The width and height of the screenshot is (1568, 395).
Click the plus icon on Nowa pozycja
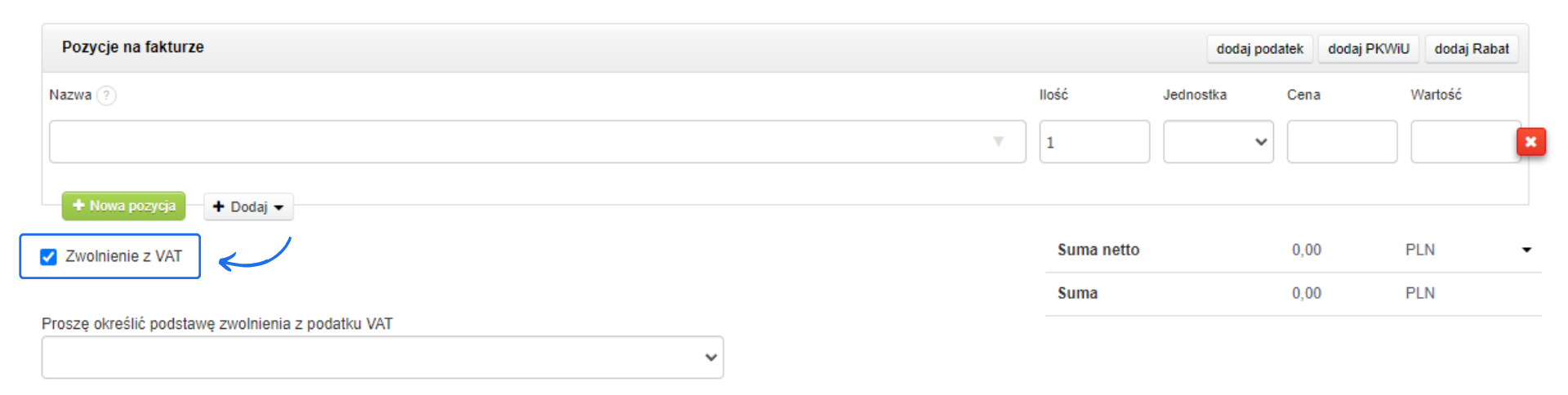pyautogui.click(x=78, y=206)
